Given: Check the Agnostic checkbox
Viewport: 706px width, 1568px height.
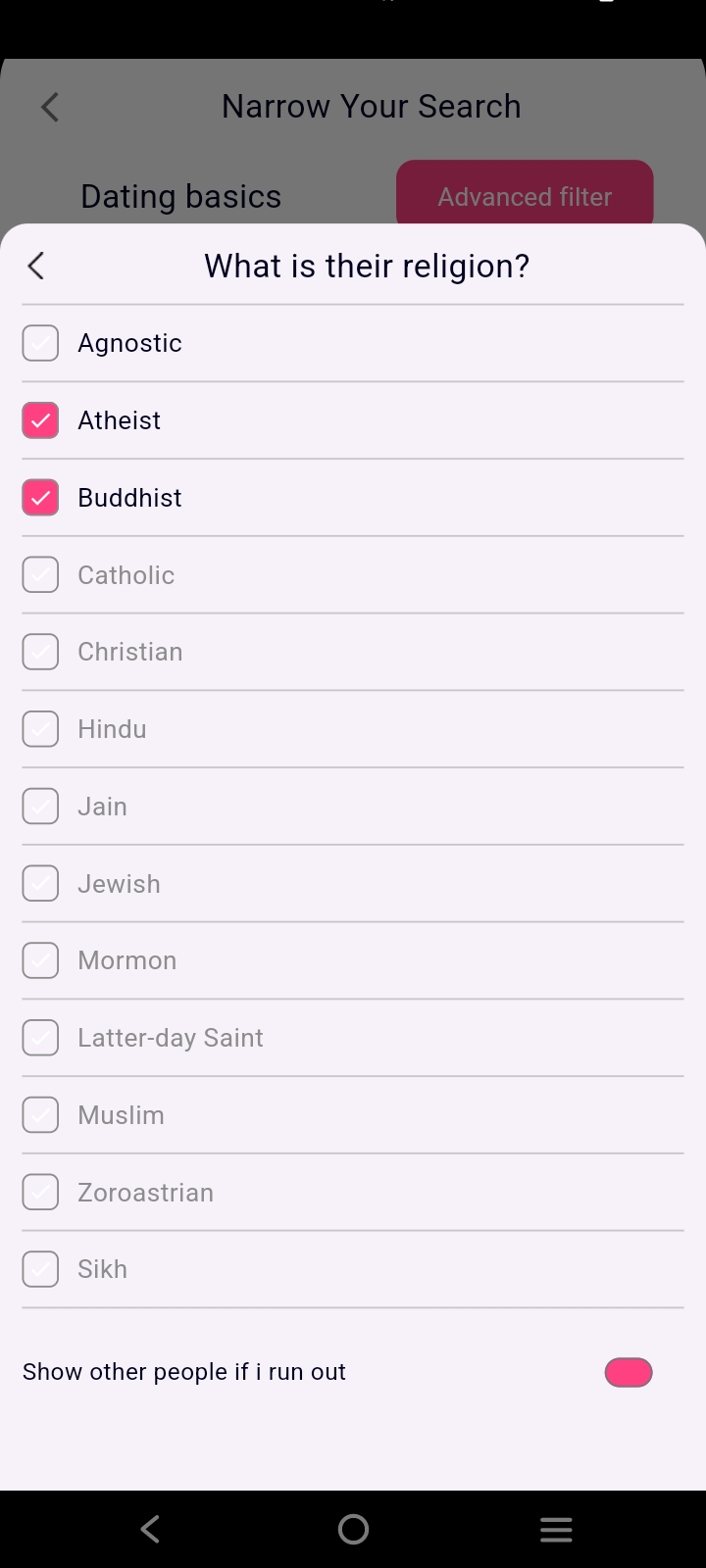Looking at the screenshot, I should point(40,343).
